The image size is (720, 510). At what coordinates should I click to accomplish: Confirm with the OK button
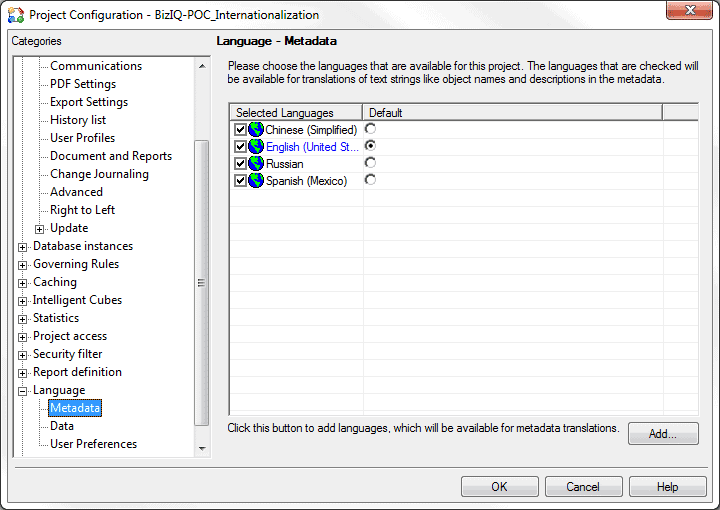500,486
